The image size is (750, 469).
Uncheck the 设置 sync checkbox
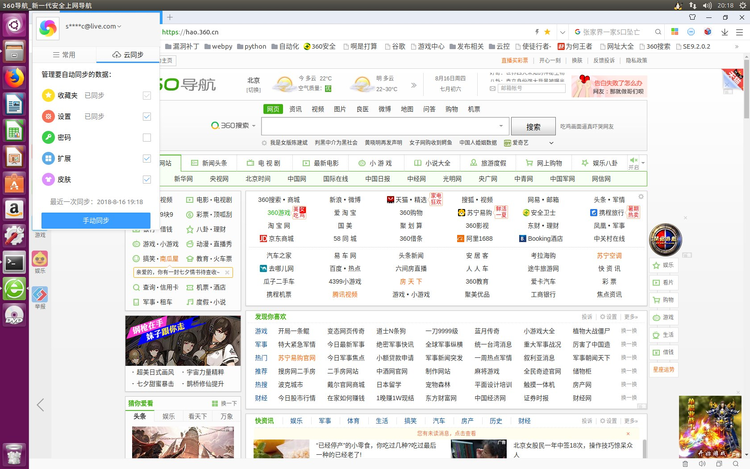pyautogui.click(x=147, y=117)
